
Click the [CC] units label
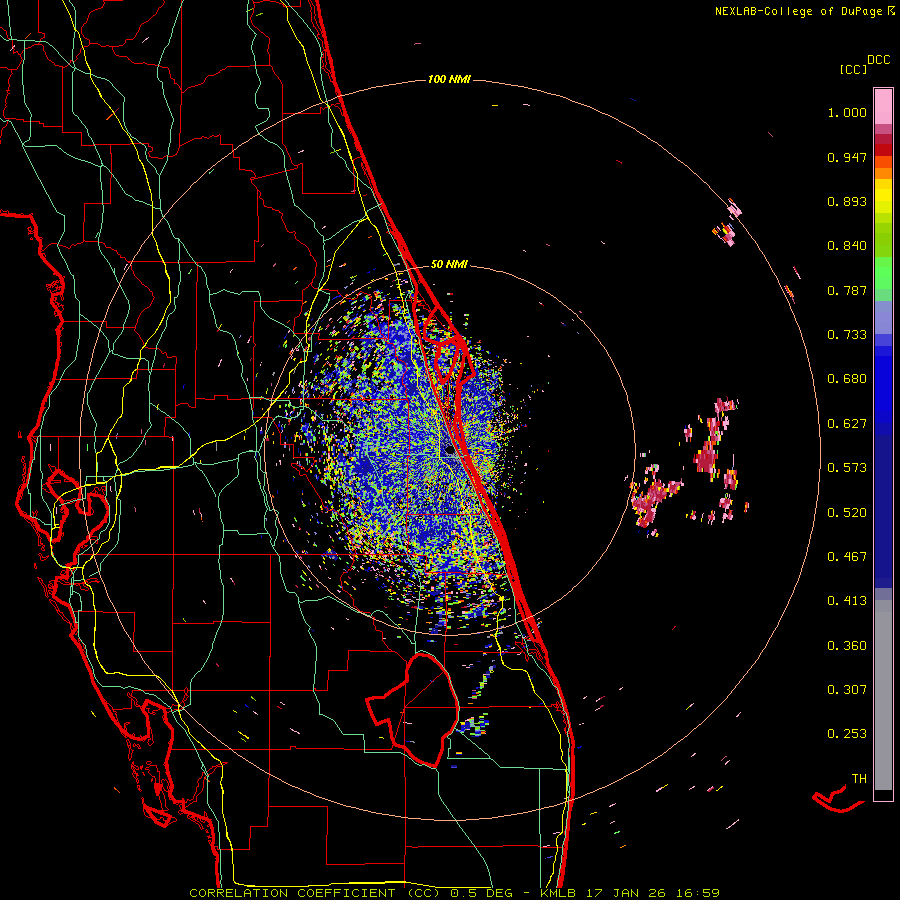pyautogui.click(x=854, y=69)
